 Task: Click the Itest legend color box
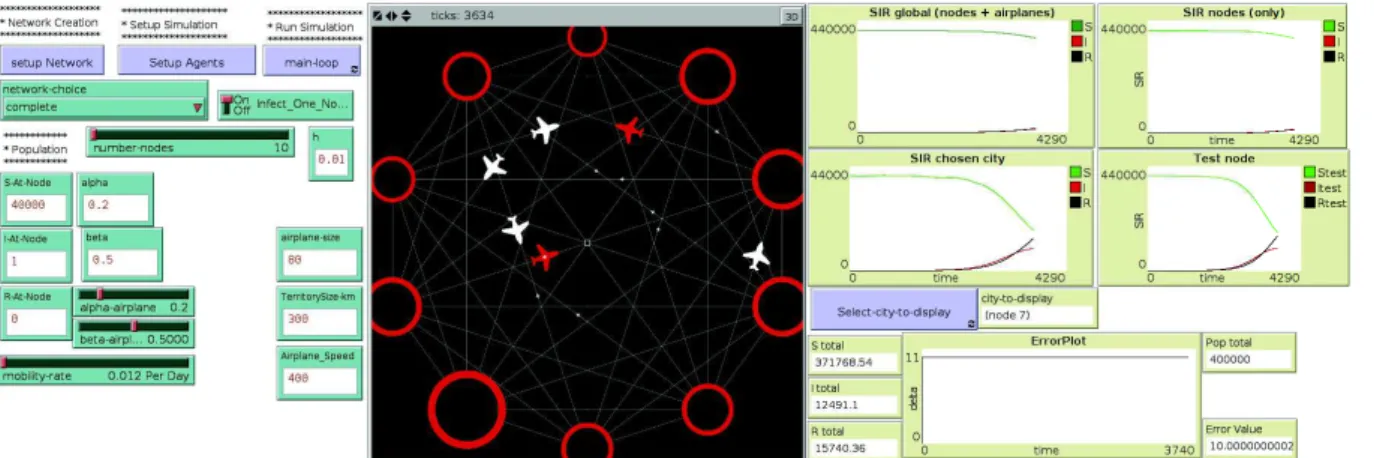1310,187
